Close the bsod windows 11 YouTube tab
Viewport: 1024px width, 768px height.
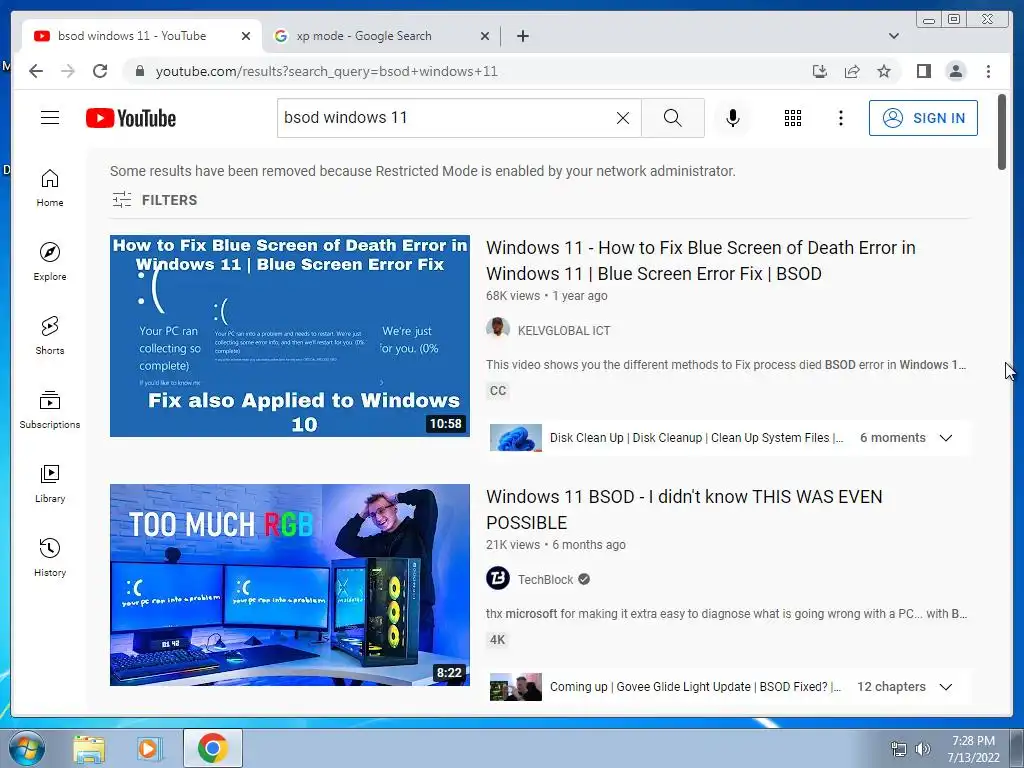[246, 36]
